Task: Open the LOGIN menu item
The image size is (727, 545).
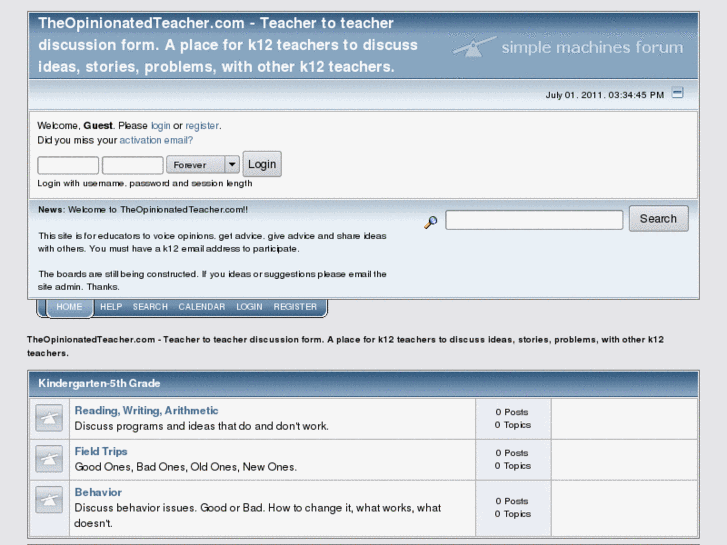Action: (x=249, y=307)
